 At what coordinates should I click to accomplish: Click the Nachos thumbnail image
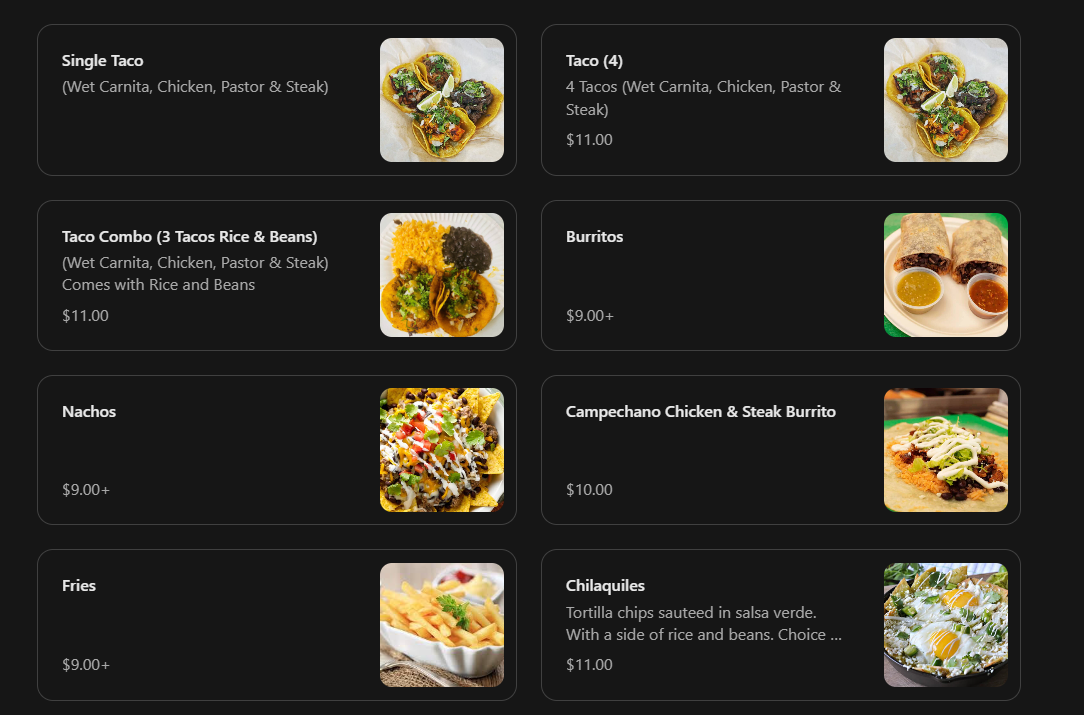pyautogui.click(x=442, y=449)
